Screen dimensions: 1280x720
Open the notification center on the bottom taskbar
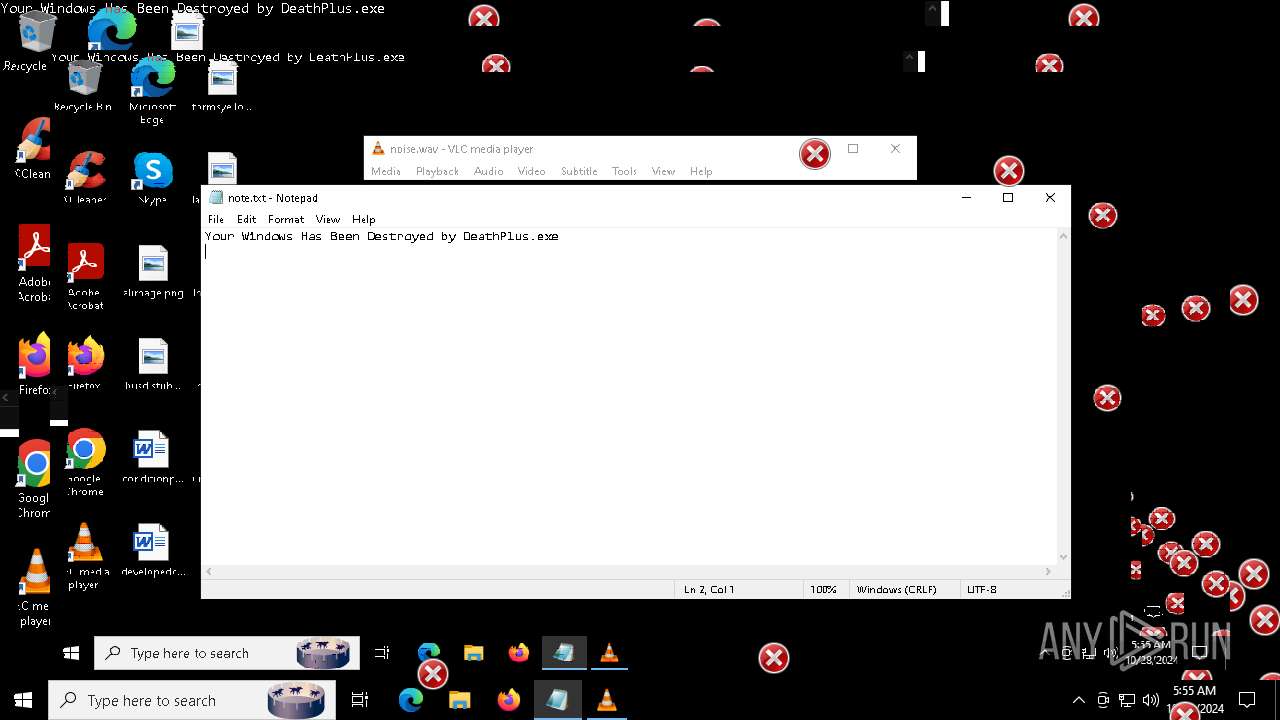1247,700
